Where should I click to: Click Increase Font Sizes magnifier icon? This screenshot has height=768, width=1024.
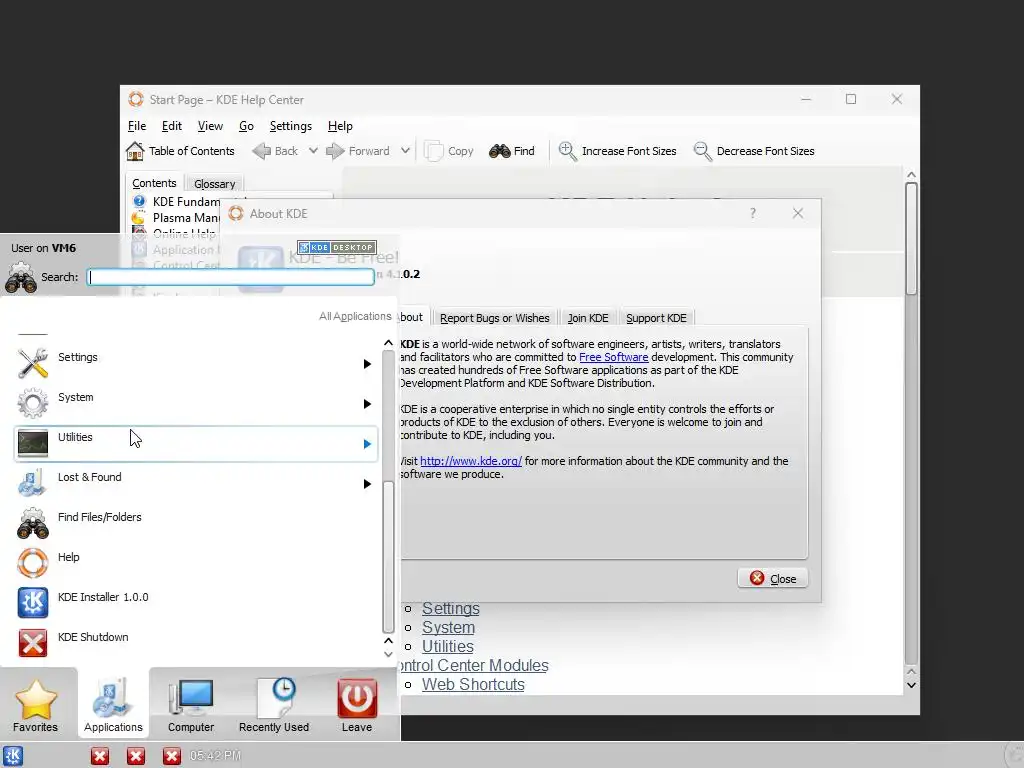coord(568,151)
